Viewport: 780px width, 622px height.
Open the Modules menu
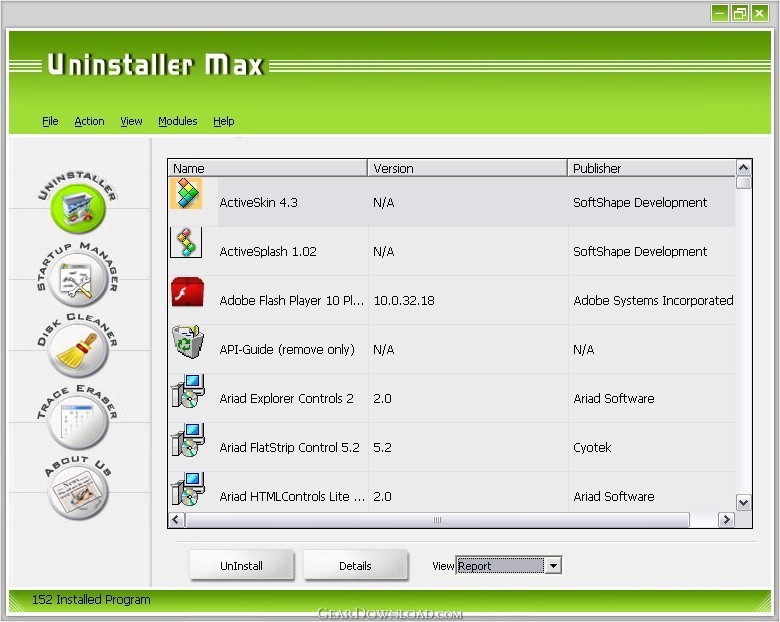tap(178, 121)
